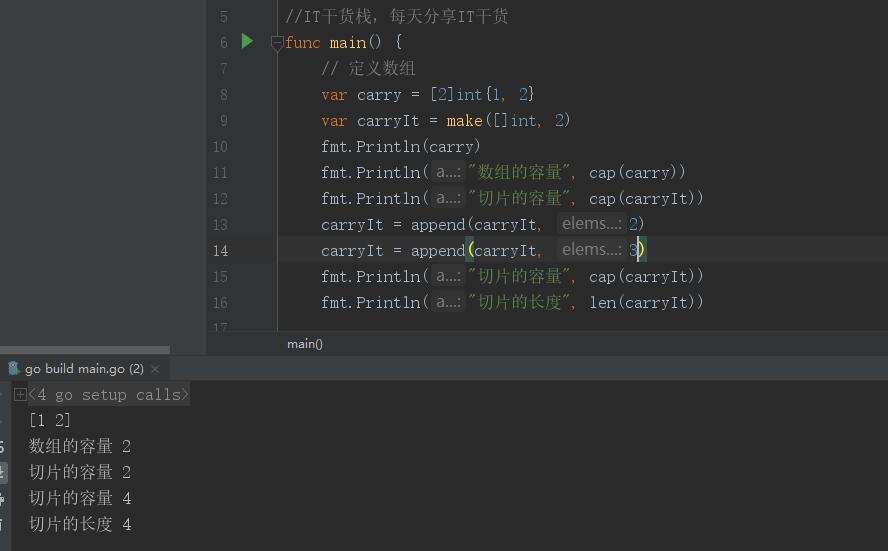Select the go build main.go (2) tab
The width and height of the screenshot is (888, 551).
pyautogui.click(x=84, y=369)
